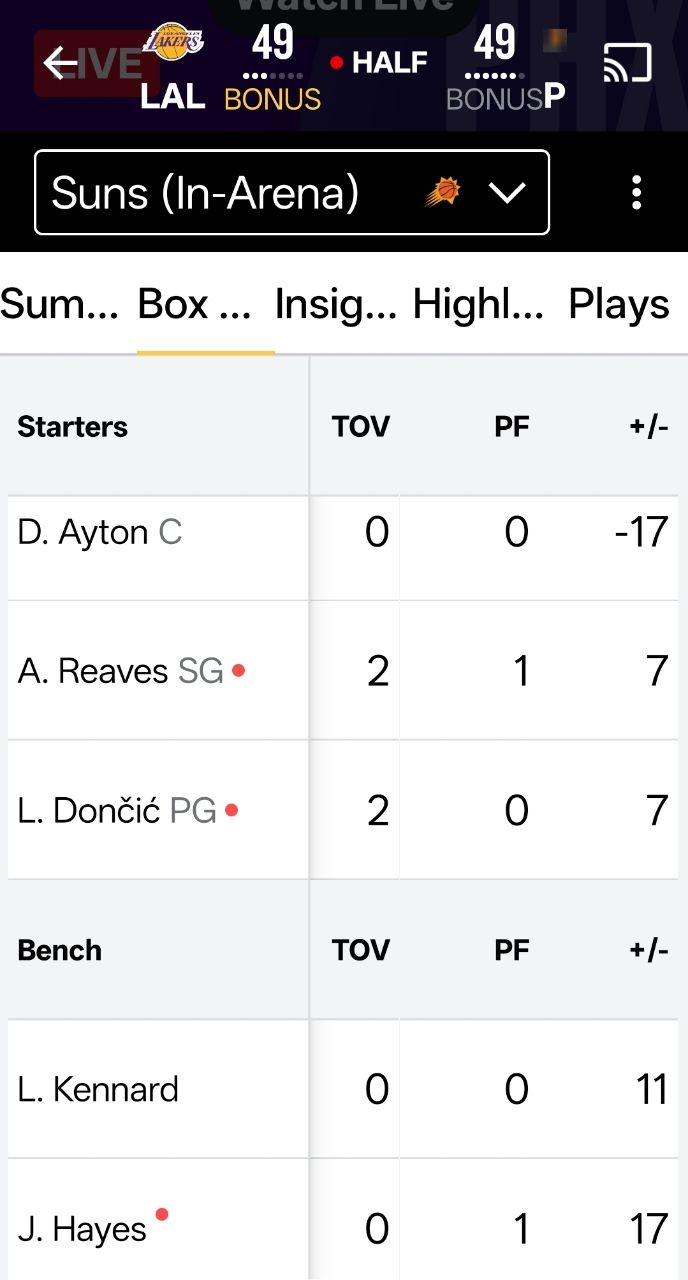688x1280 pixels.
Task: Tap the Bench PF column header
Action: point(511,950)
